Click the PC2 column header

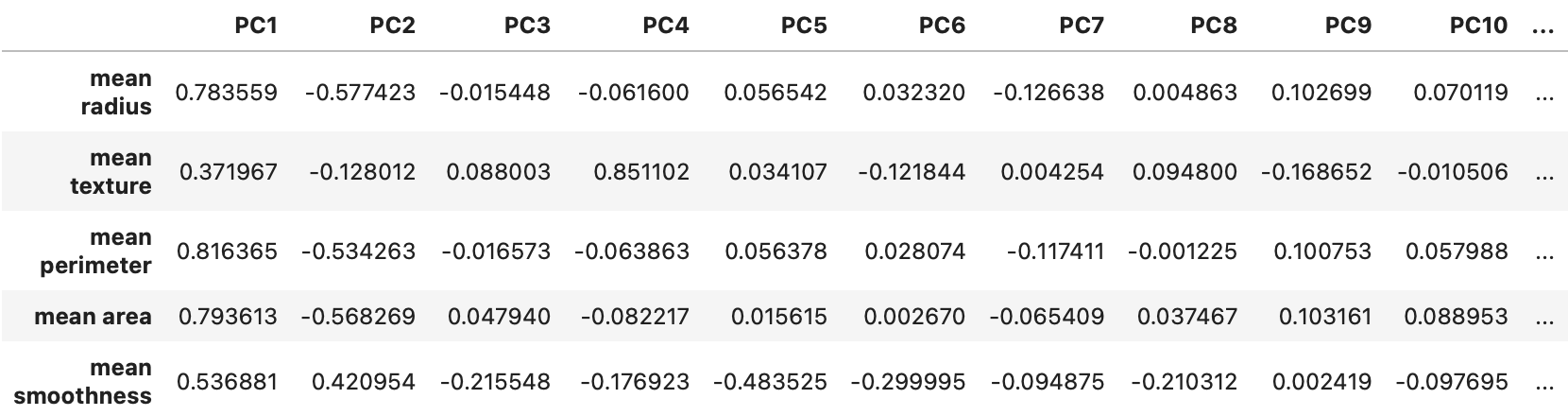tap(392, 26)
